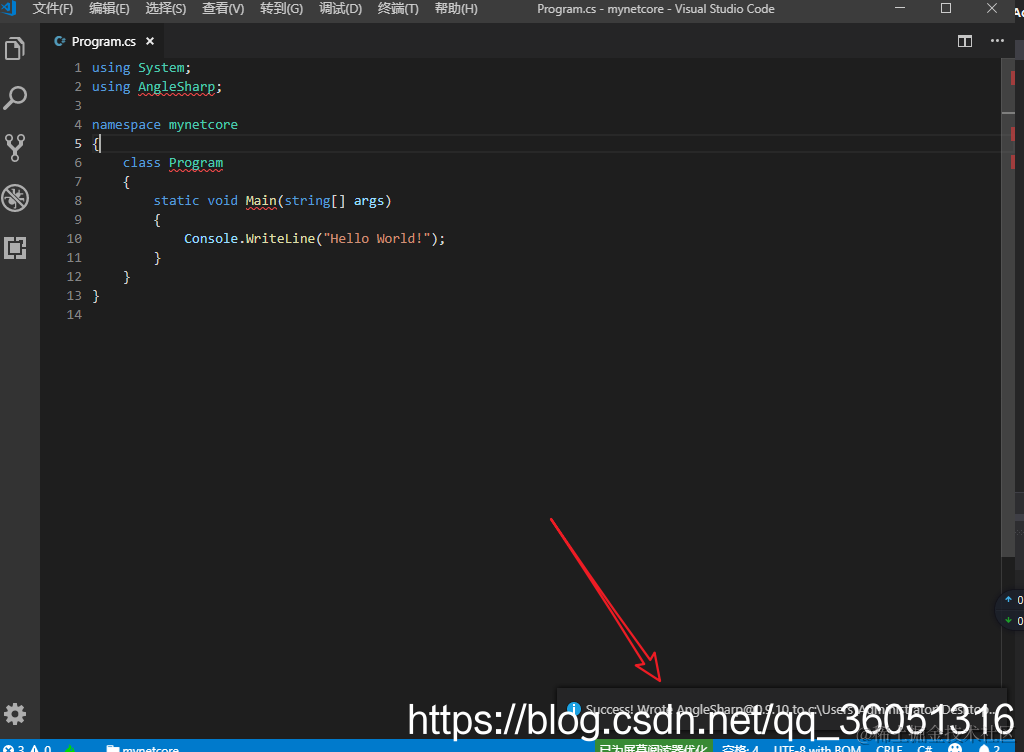Close the Program.cs tab
Image resolution: width=1024 pixels, height=752 pixels.
[x=150, y=41]
